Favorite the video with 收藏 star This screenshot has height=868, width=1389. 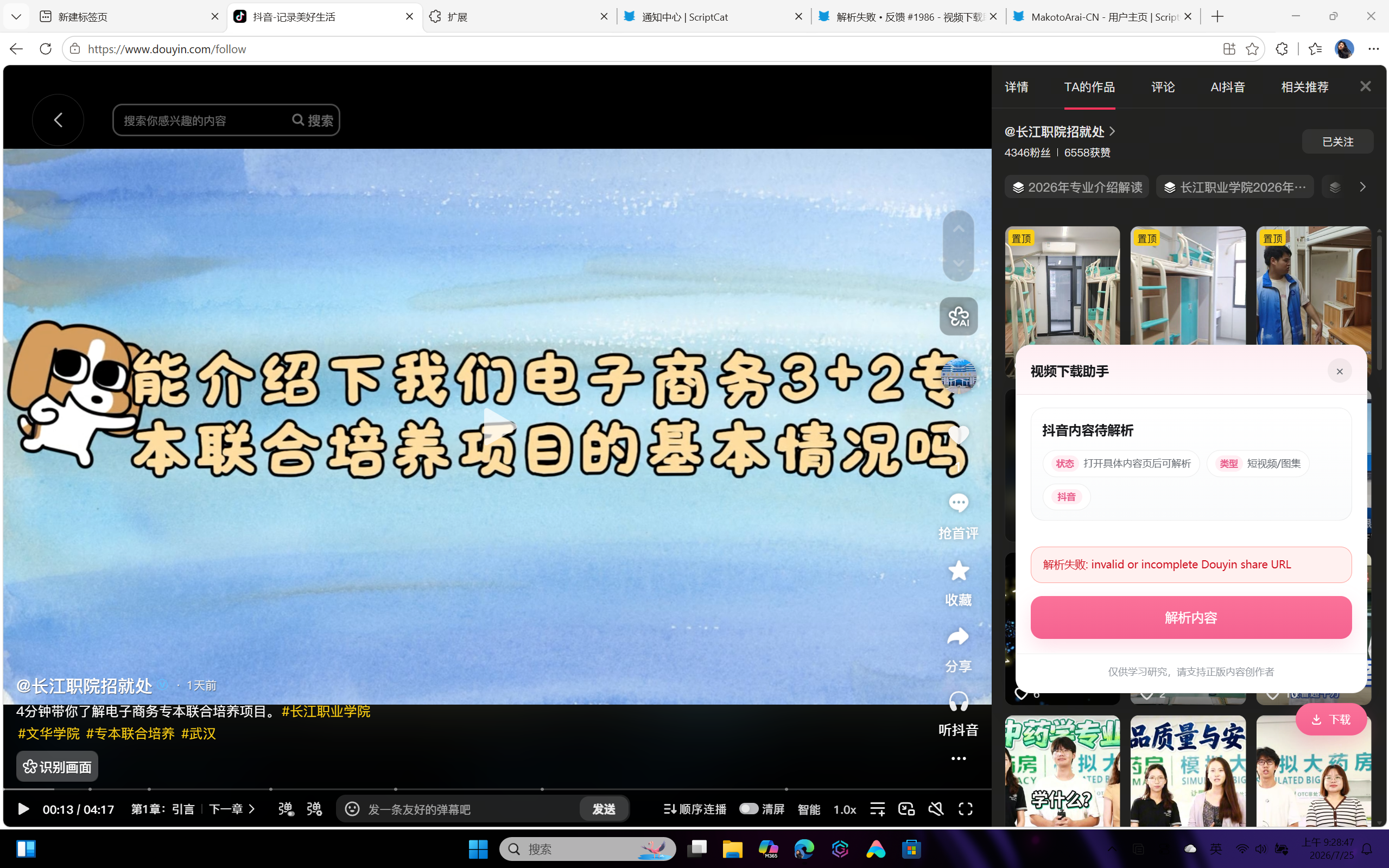pyautogui.click(x=958, y=570)
